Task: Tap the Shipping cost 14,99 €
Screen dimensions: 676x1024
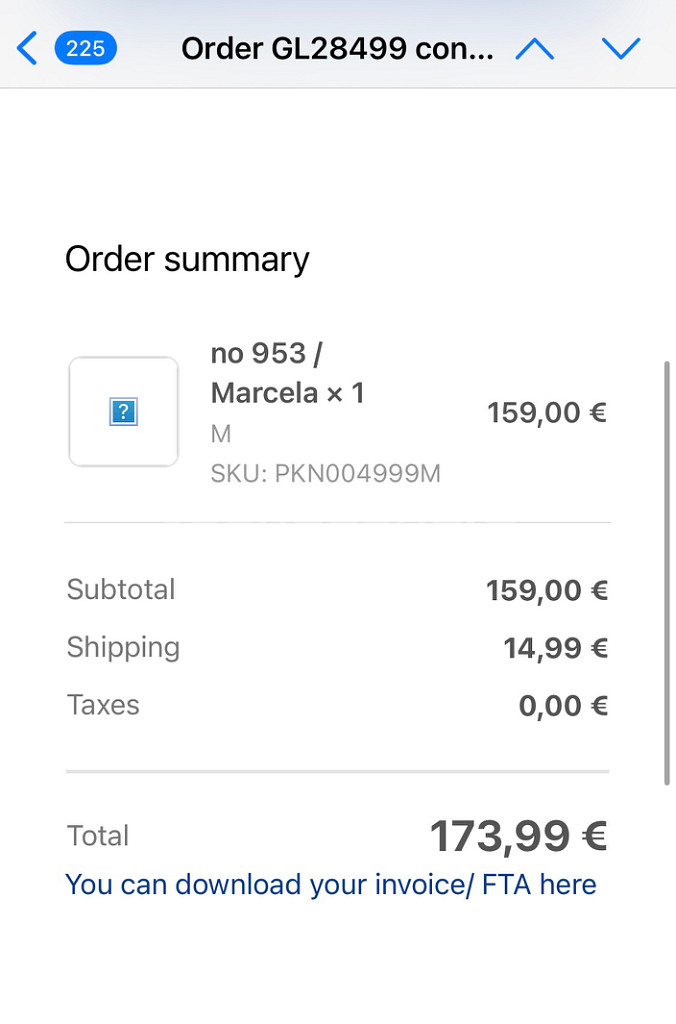Action: coord(555,648)
